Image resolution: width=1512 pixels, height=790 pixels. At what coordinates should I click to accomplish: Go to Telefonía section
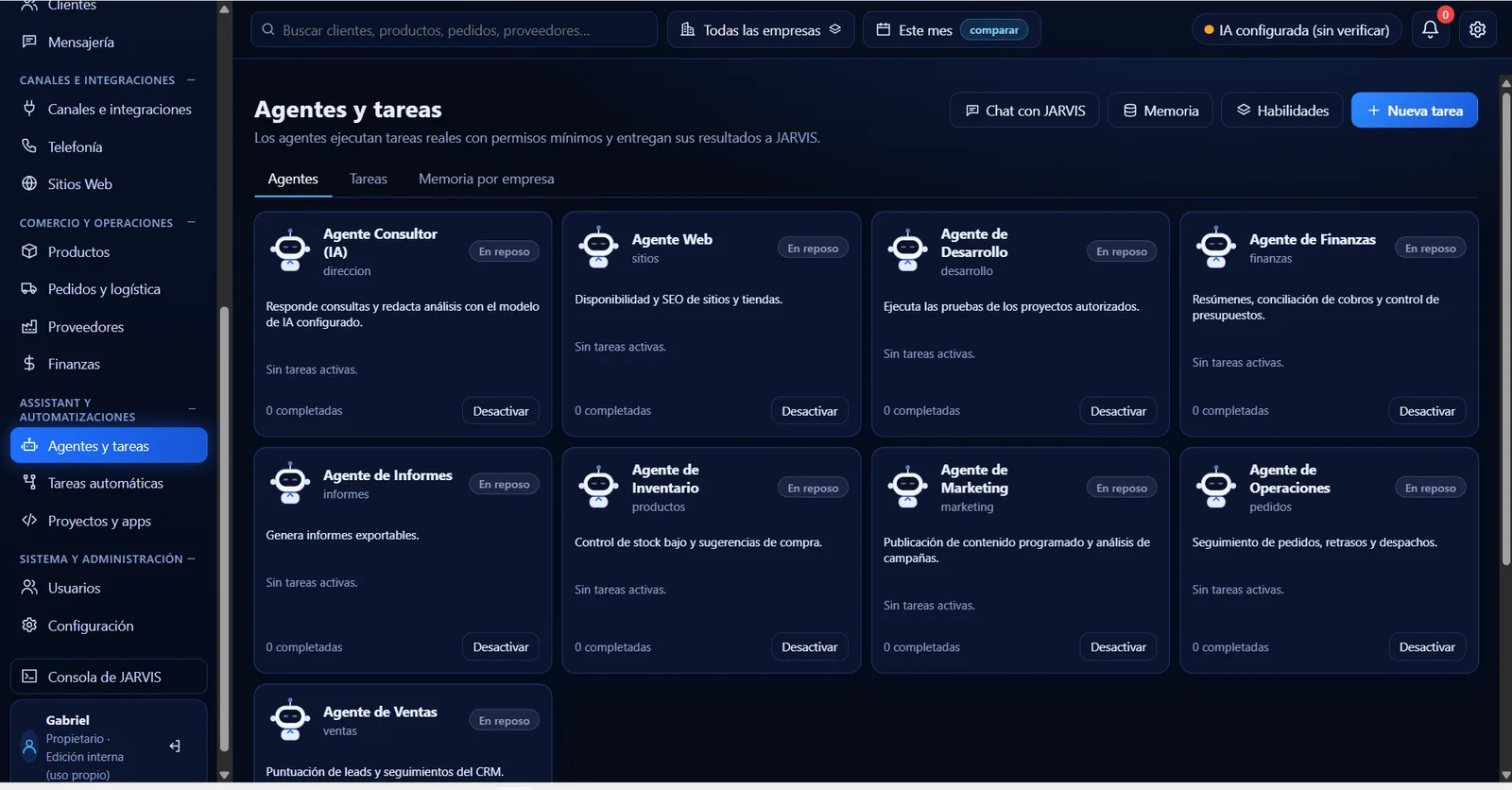tap(109, 146)
